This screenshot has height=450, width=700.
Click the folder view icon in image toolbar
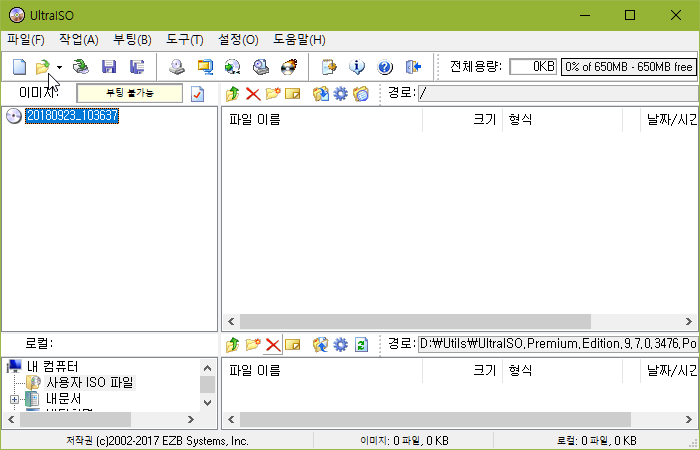[361, 94]
